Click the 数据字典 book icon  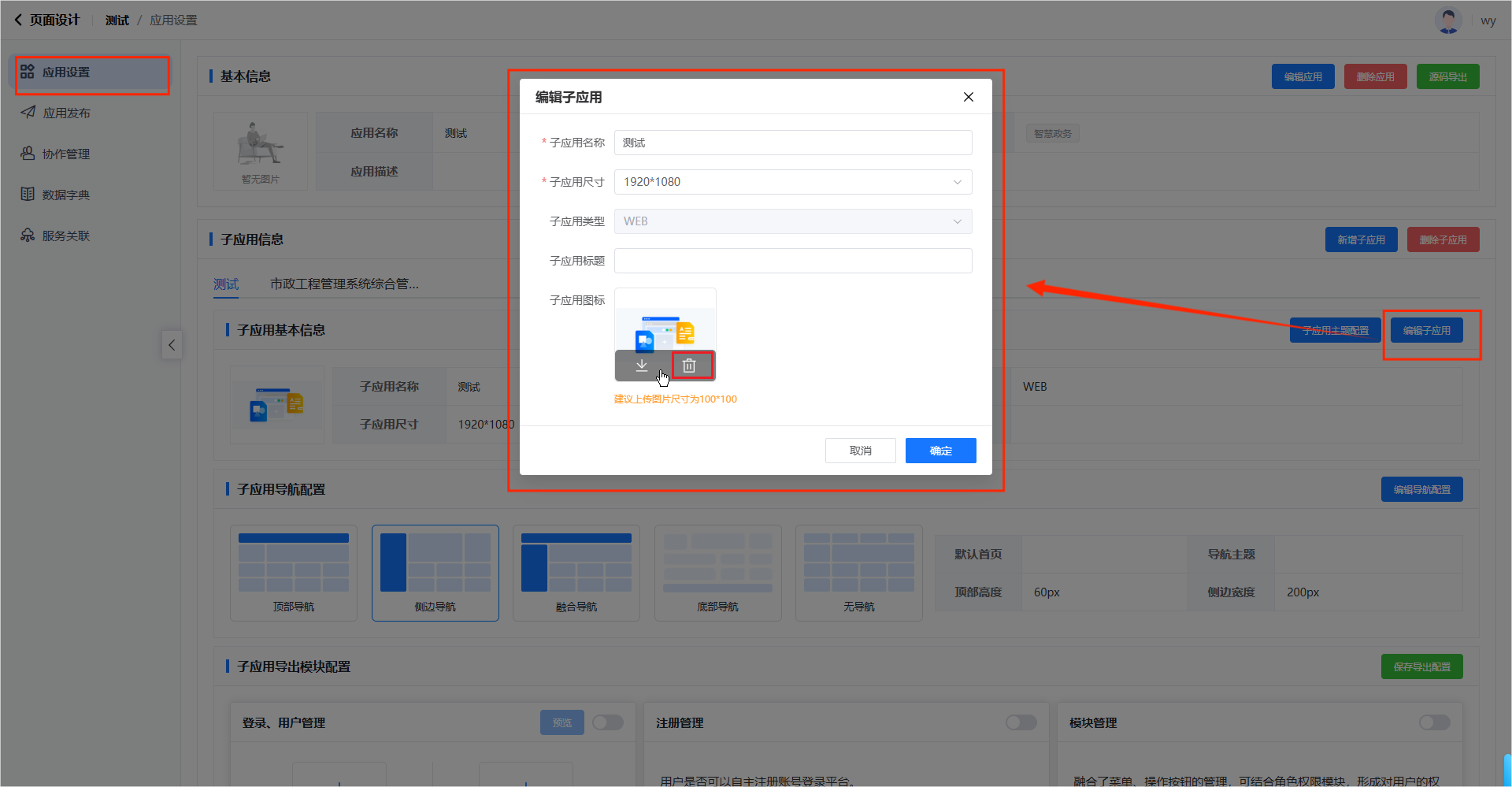click(28, 195)
